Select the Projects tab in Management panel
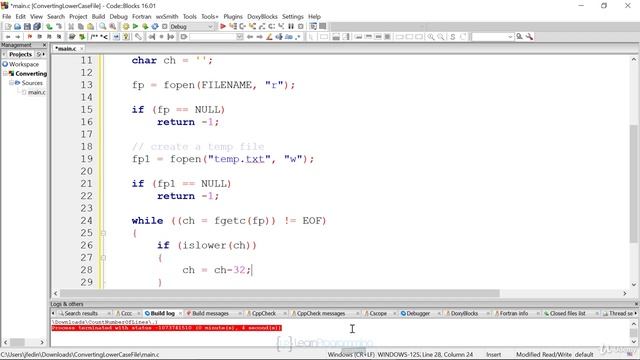640x360 pixels. 20,54
